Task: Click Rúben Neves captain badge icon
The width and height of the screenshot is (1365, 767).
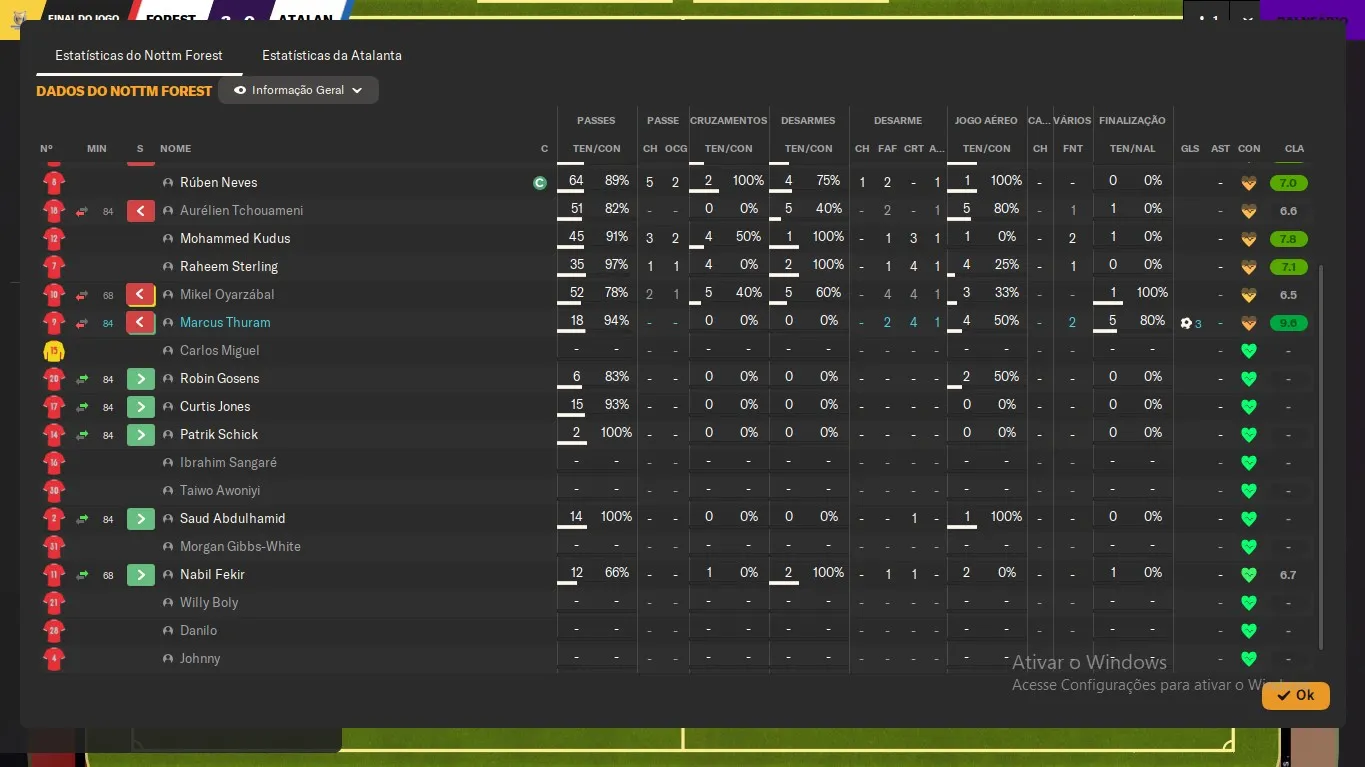Action: point(540,183)
